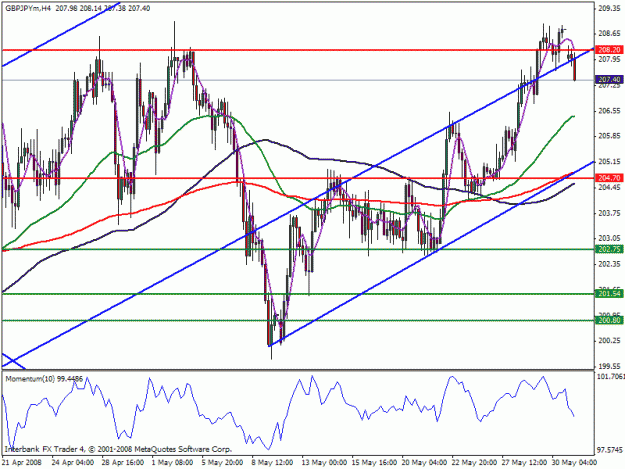625x469 pixels.
Task: Click the 200.80 green support price label
Action: click(x=609, y=320)
